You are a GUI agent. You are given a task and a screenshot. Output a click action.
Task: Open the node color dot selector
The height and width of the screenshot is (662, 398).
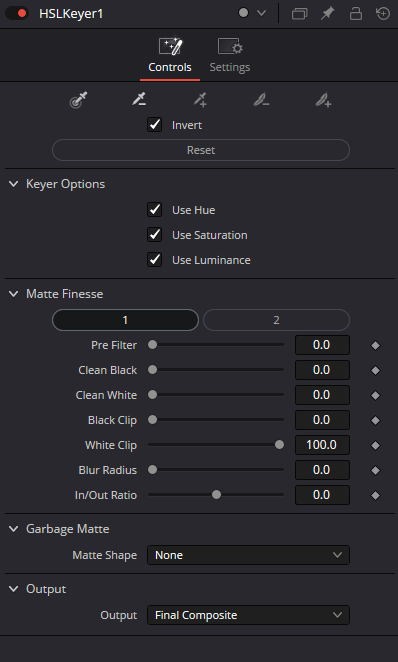tap(243, 13)
